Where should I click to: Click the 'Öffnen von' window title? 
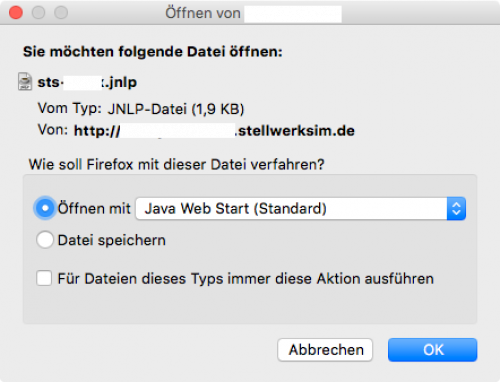coord(203,13)
